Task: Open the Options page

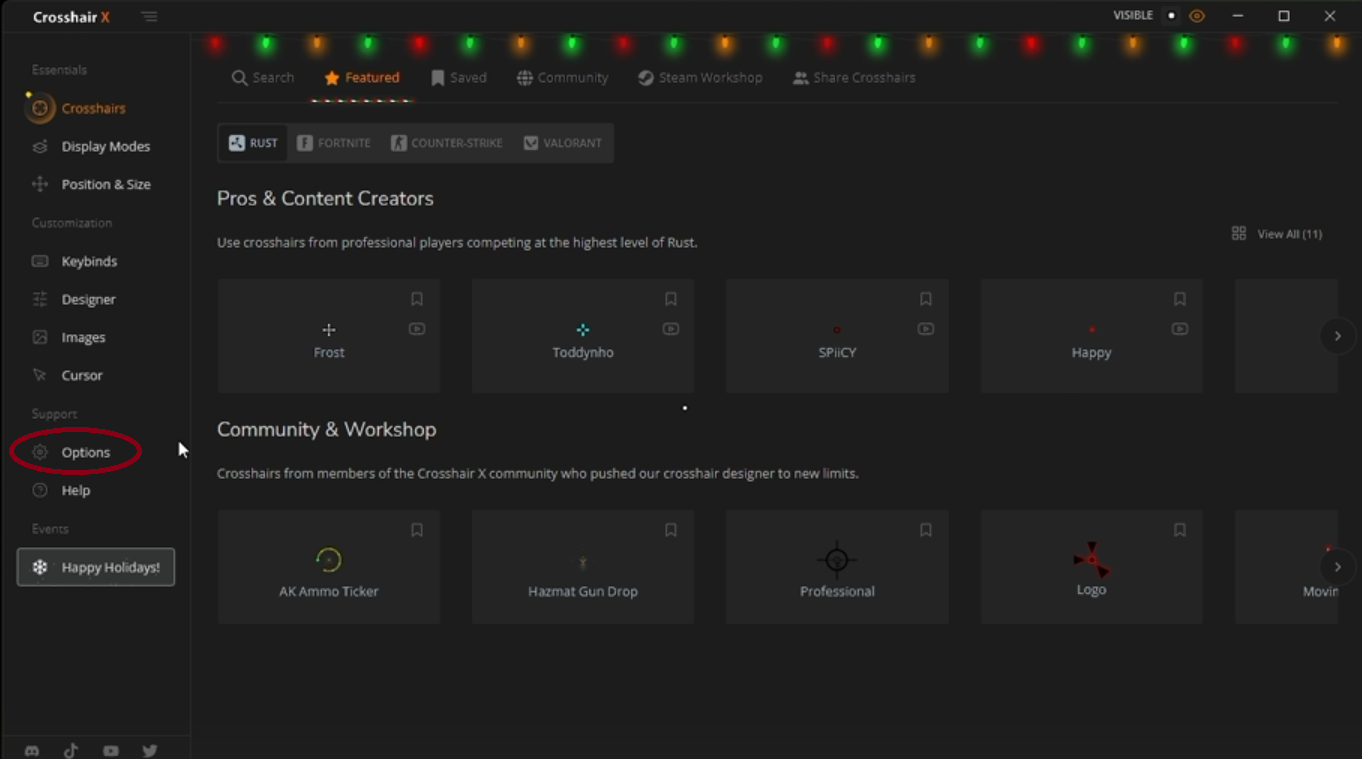Action: [71, 452]
